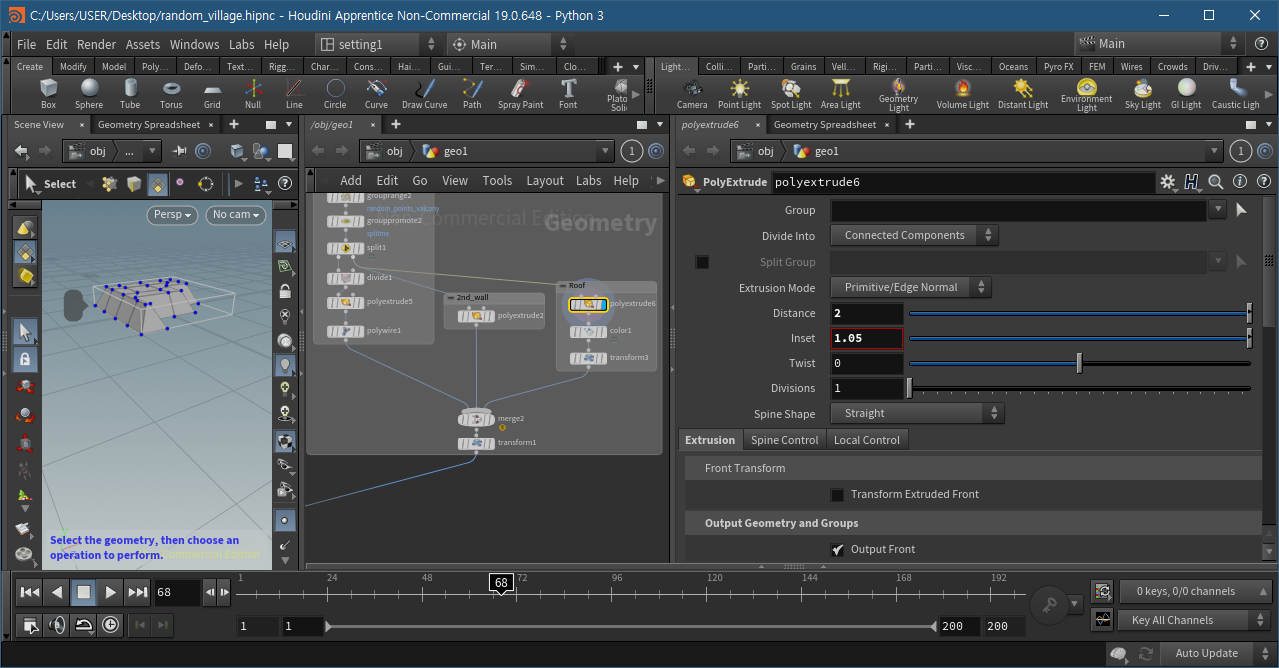Add a Sky Light from shelf

click(x=1143, y=93)
